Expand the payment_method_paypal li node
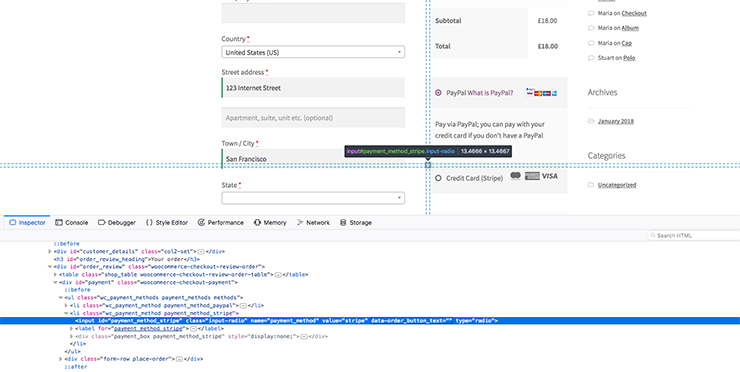 pyautogui.click(x=67, y=305)
